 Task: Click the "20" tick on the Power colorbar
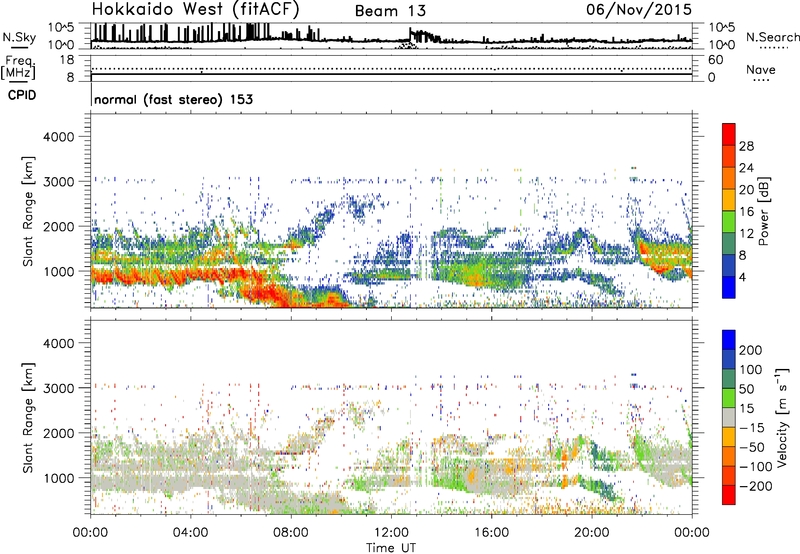[746, 190]
